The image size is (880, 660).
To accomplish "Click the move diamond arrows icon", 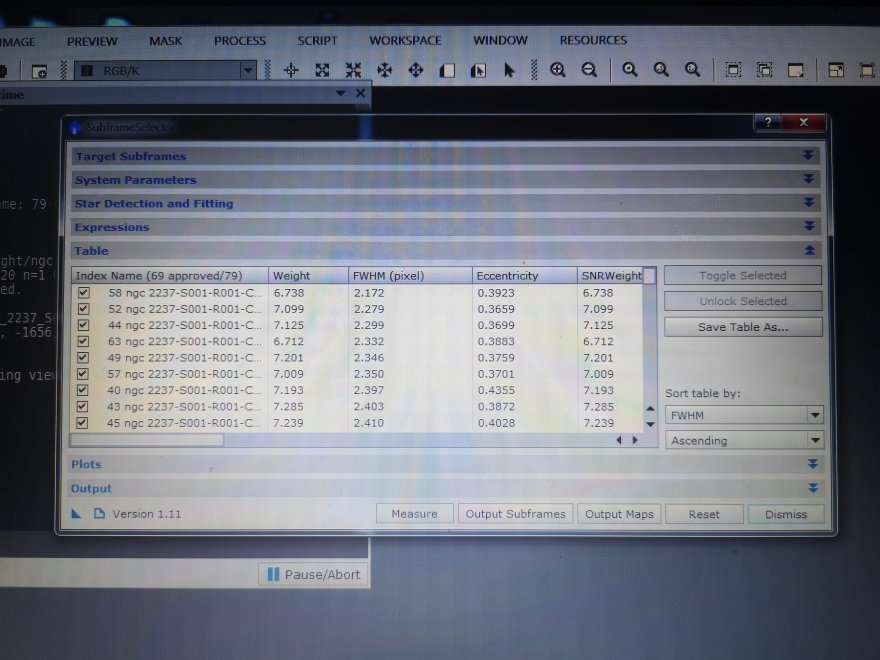I will pyautogui.click(x=416, y=70).
